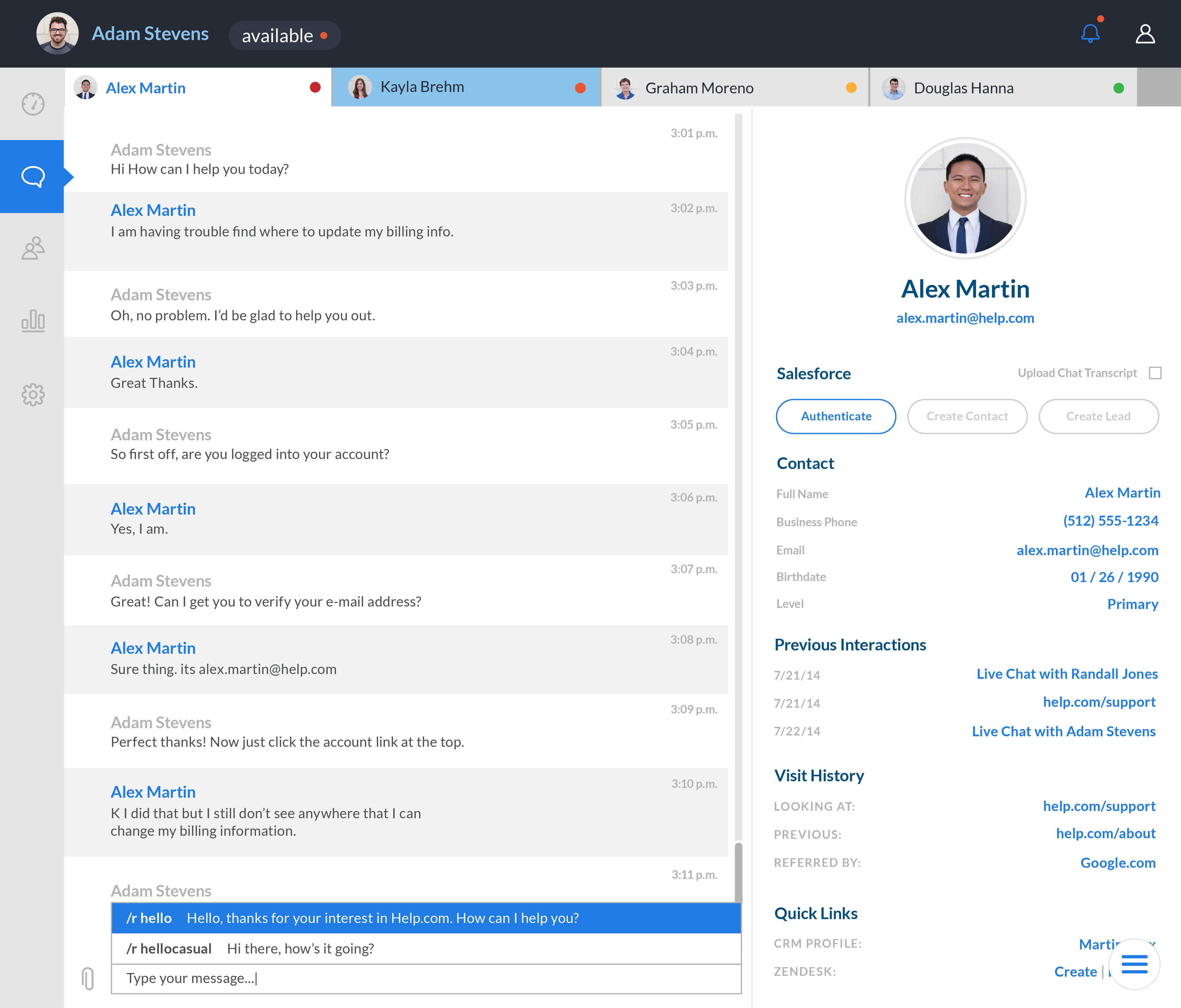
Task: Pick the /r hellocasual canned response suggestion
Action: pyautogui.click(x=426, y=949)
